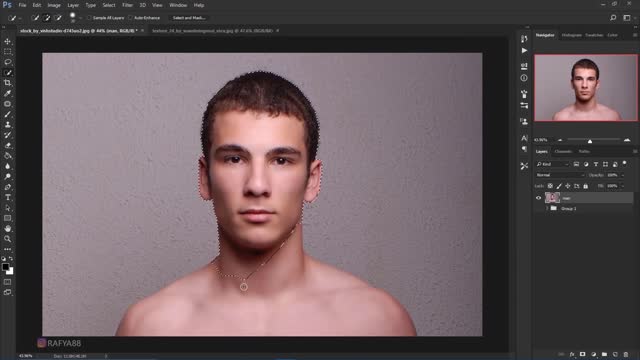The height and width of the screenshot is (360, 640).
Task: Select the Zoom tool
Action: [x=7, y=239]
